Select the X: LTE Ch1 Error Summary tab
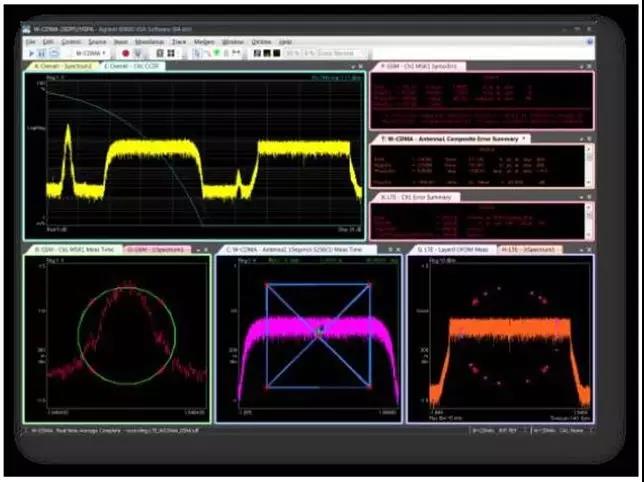This screenshot has height=482, width=644. pyautogui.click(x=417, y=197)
